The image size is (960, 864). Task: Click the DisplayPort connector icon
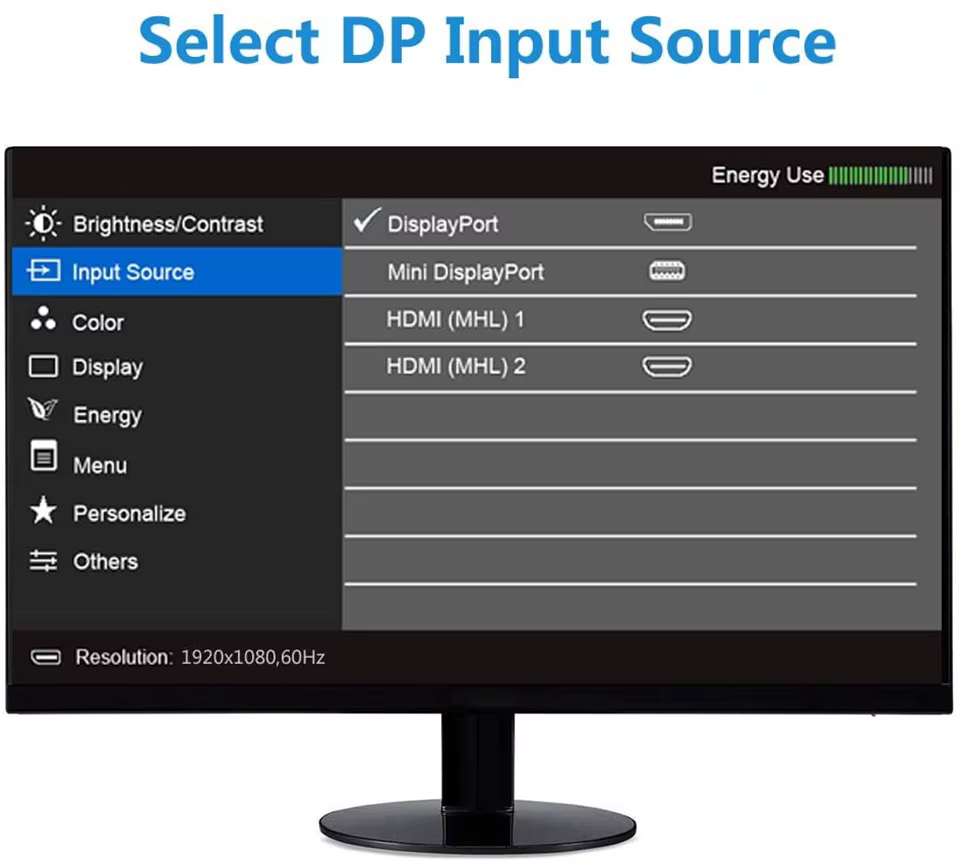[x=668, y=222]
